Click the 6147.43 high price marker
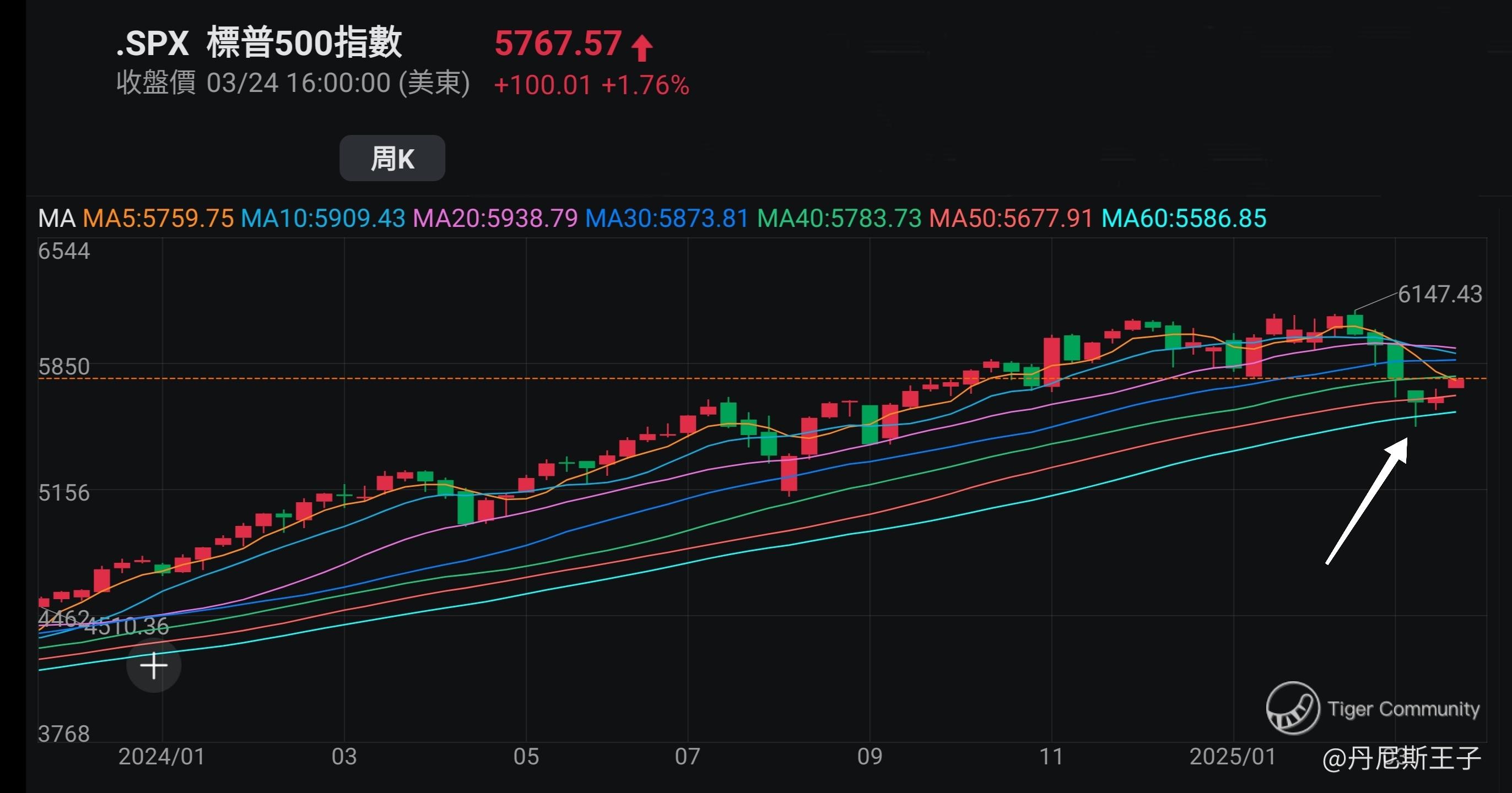This screenshot has width=1512, height=793. pos(1439,295)
